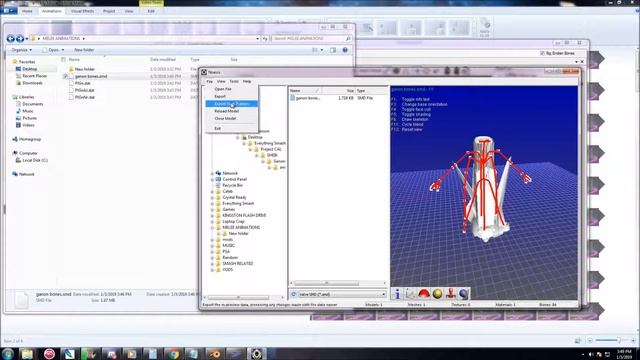Image resolution: width=640 pixels, height=360 pixels.
Task: Click the blue sphere icon in Noesis toolbar
Action: tap(463, 294)
